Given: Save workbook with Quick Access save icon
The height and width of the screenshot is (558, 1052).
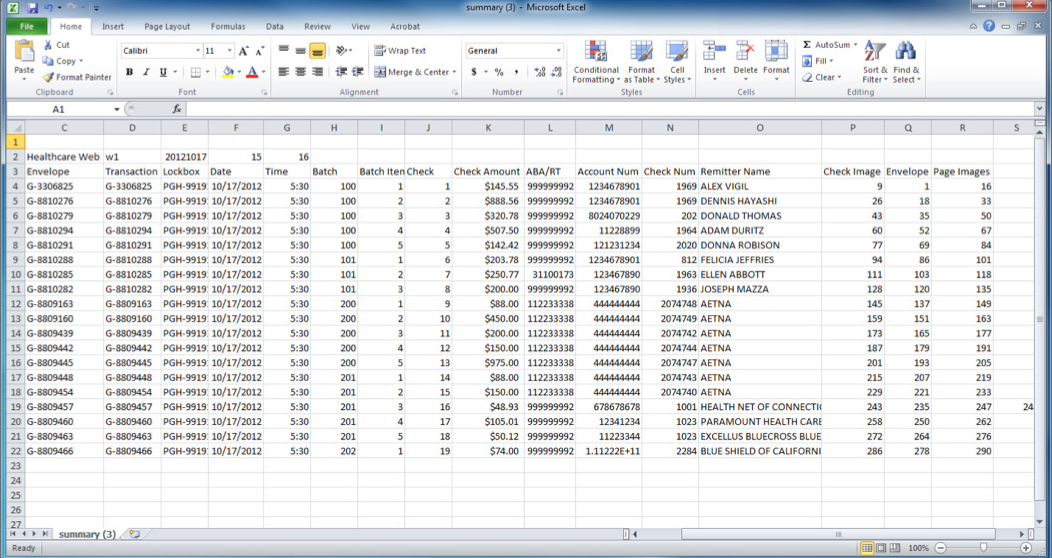Looking at the screenshot, I should pyautogui.click(x=32, y=8).
